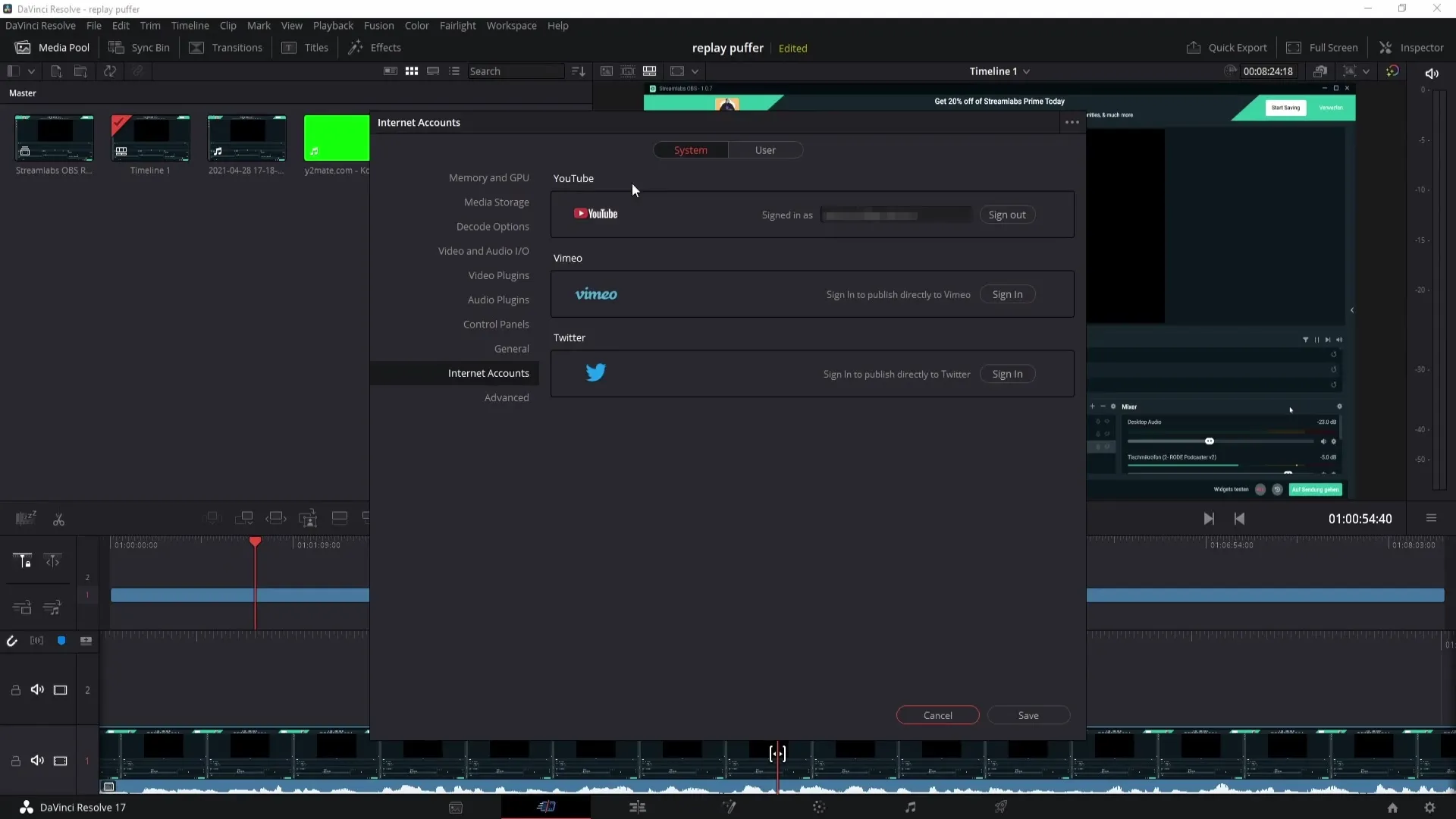Expand the Memory and GPU settings
1456x819 pixels.
pos(489,177)
